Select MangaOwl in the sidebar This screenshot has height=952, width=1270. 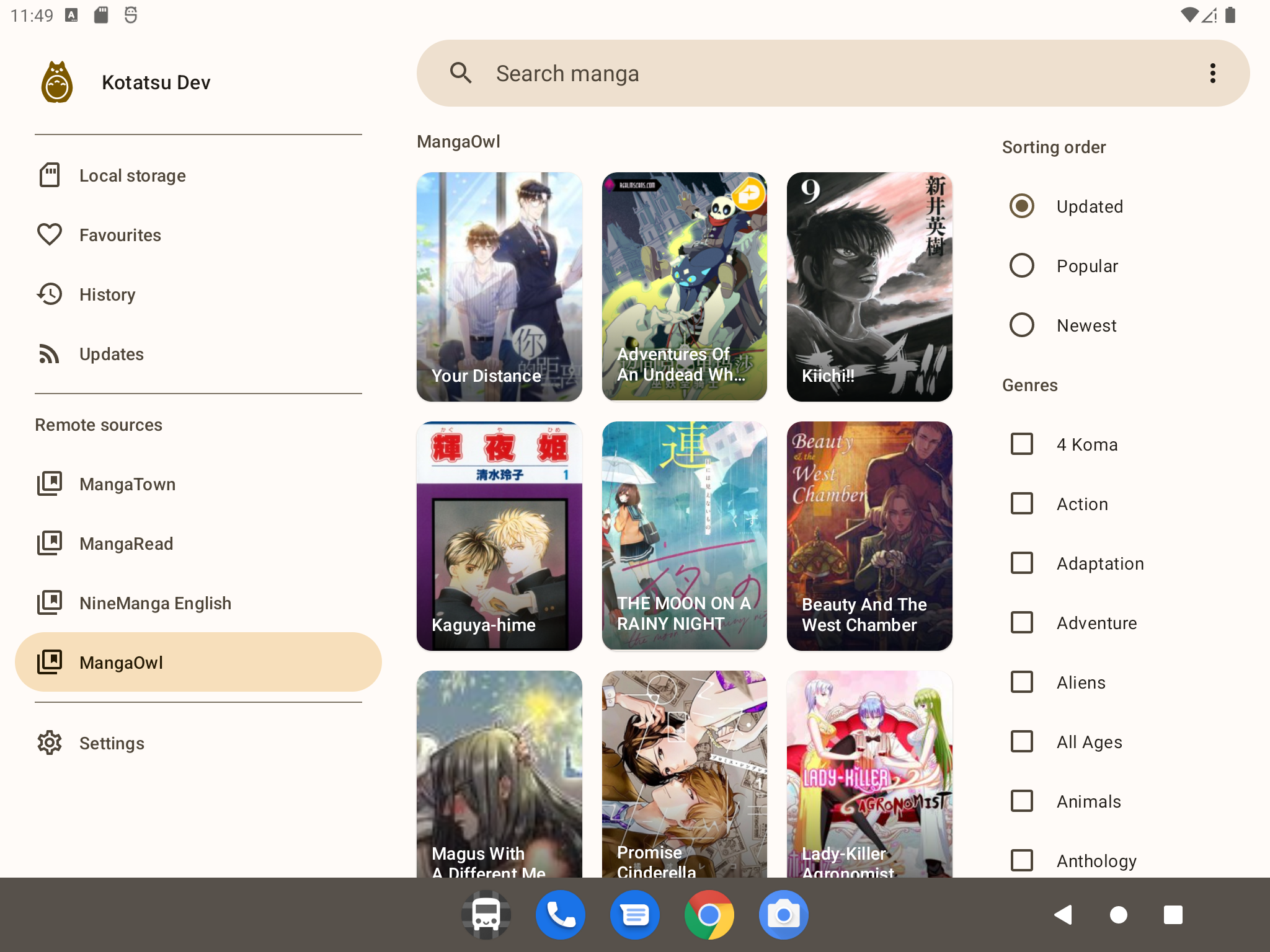pos(198,662)
